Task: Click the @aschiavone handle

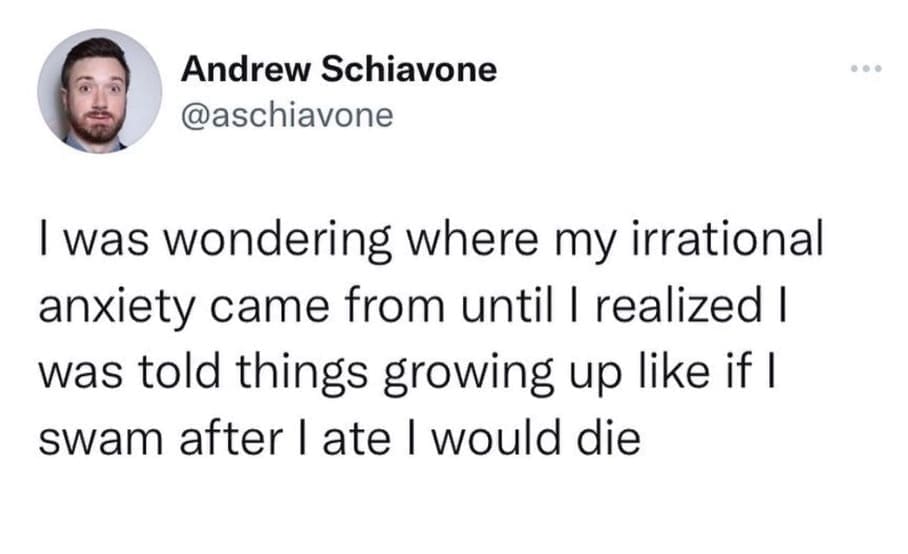Action: (x=287, y=116)
